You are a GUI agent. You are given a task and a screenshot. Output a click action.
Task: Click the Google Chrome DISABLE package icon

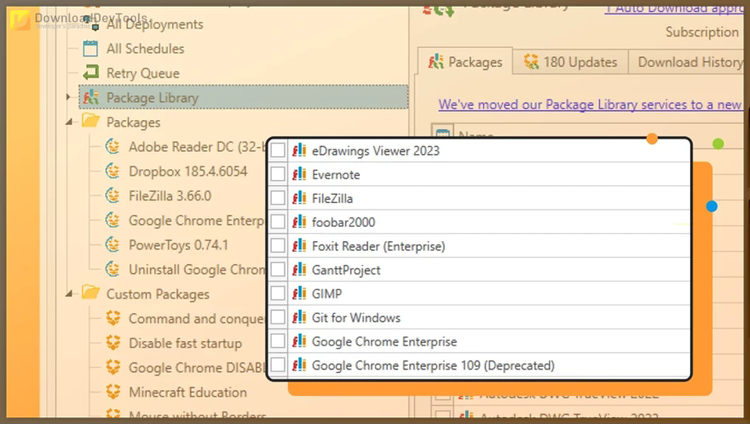(113, 368)
